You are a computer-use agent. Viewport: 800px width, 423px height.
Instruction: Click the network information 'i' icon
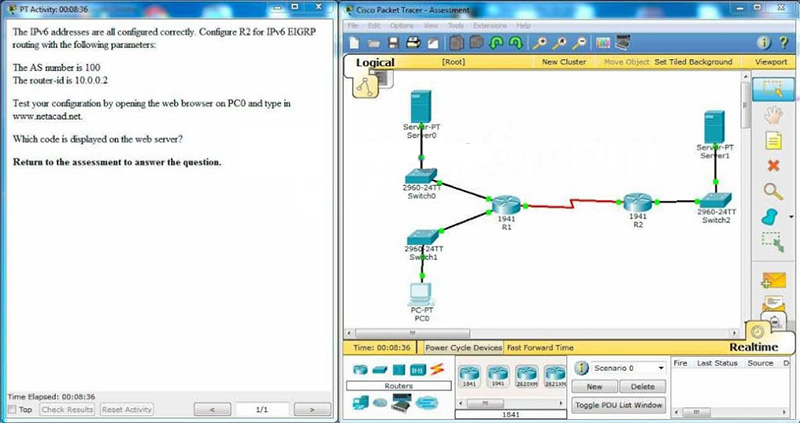(x=763, y=43)
